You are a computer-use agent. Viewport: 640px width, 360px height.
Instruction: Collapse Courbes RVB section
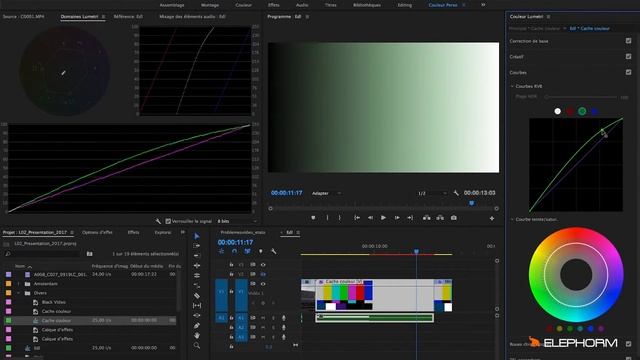pyautogui.click(x=512, y=87)
